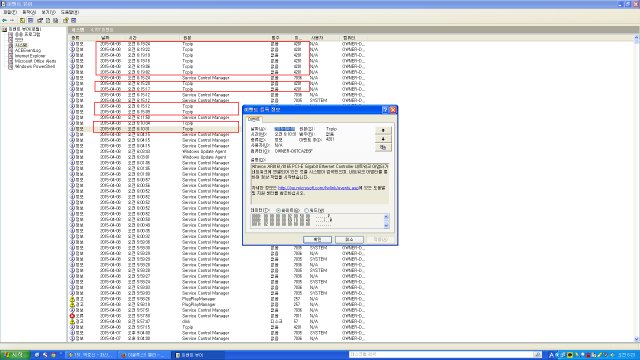Open Properties from the toolbar icon

tap(40, 20)
